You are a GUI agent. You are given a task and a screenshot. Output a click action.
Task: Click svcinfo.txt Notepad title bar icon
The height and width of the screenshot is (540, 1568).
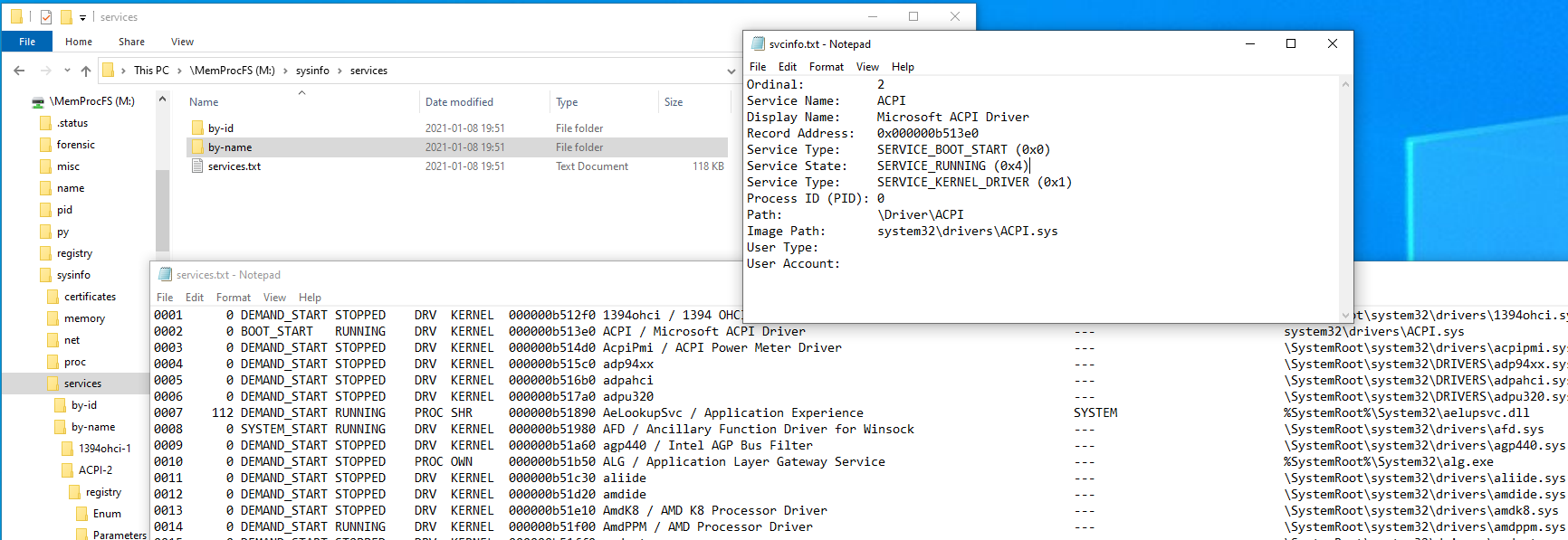coord(759,43)
